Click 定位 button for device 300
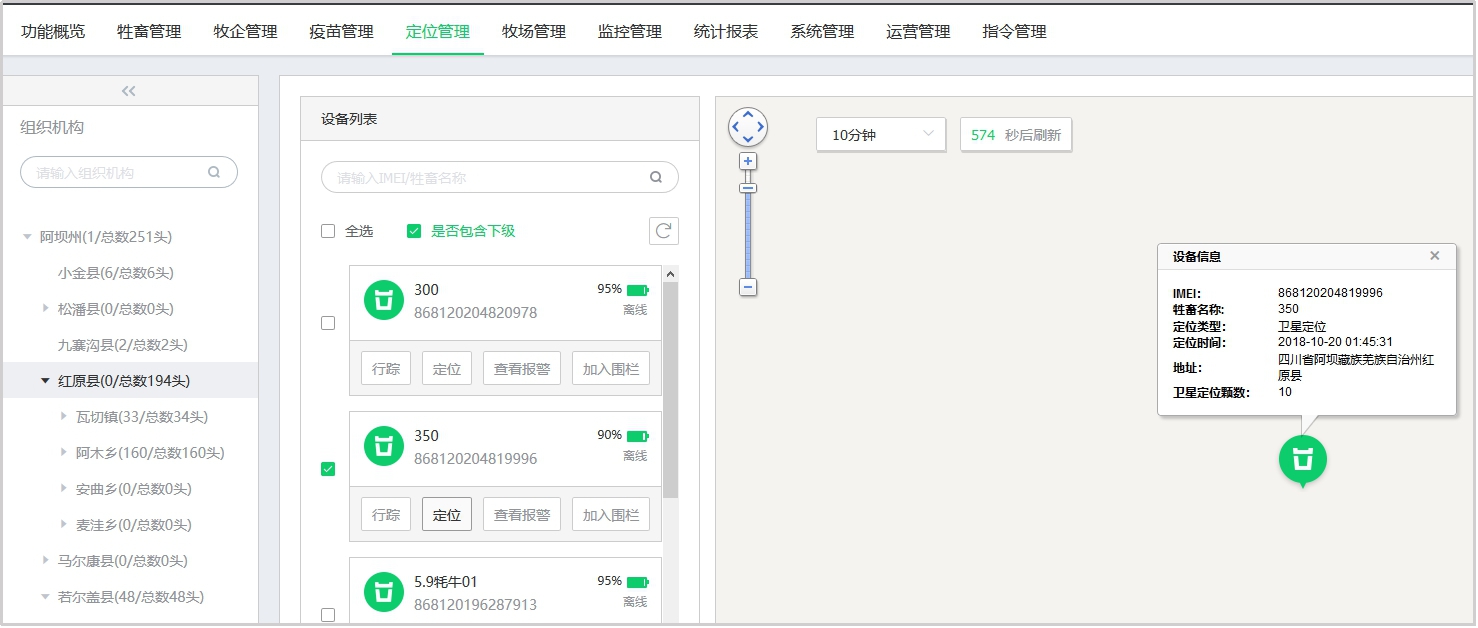This screenshot has width=1478, height=628. click(447, 369)
